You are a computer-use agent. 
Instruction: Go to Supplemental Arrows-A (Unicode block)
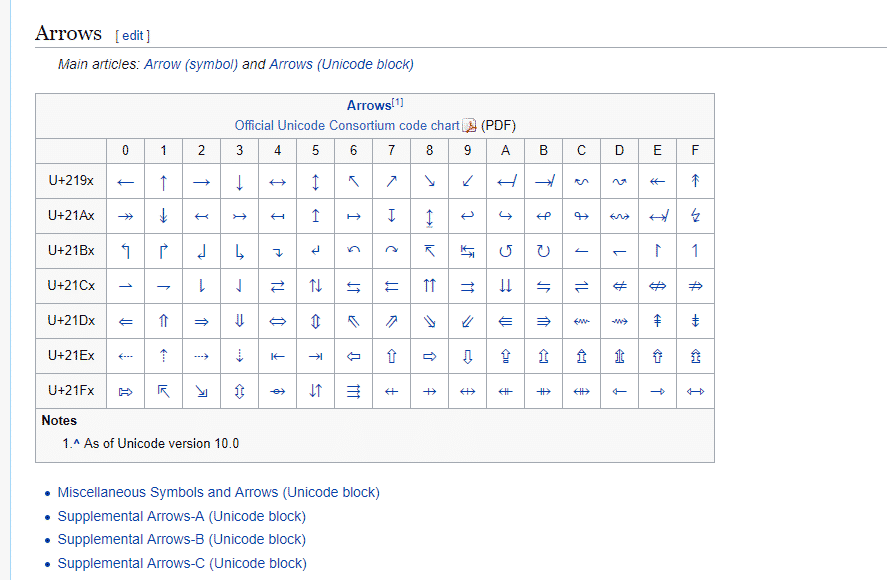pyautogui.click(x=181, y=516)
